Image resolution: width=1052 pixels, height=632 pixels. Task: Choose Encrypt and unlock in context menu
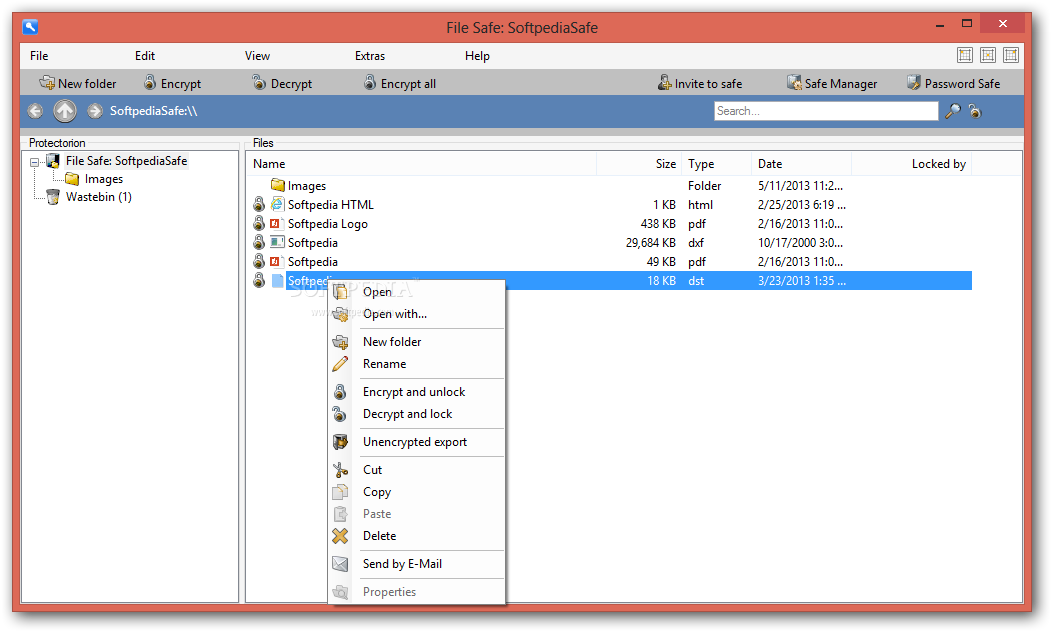tap(417, 392)
